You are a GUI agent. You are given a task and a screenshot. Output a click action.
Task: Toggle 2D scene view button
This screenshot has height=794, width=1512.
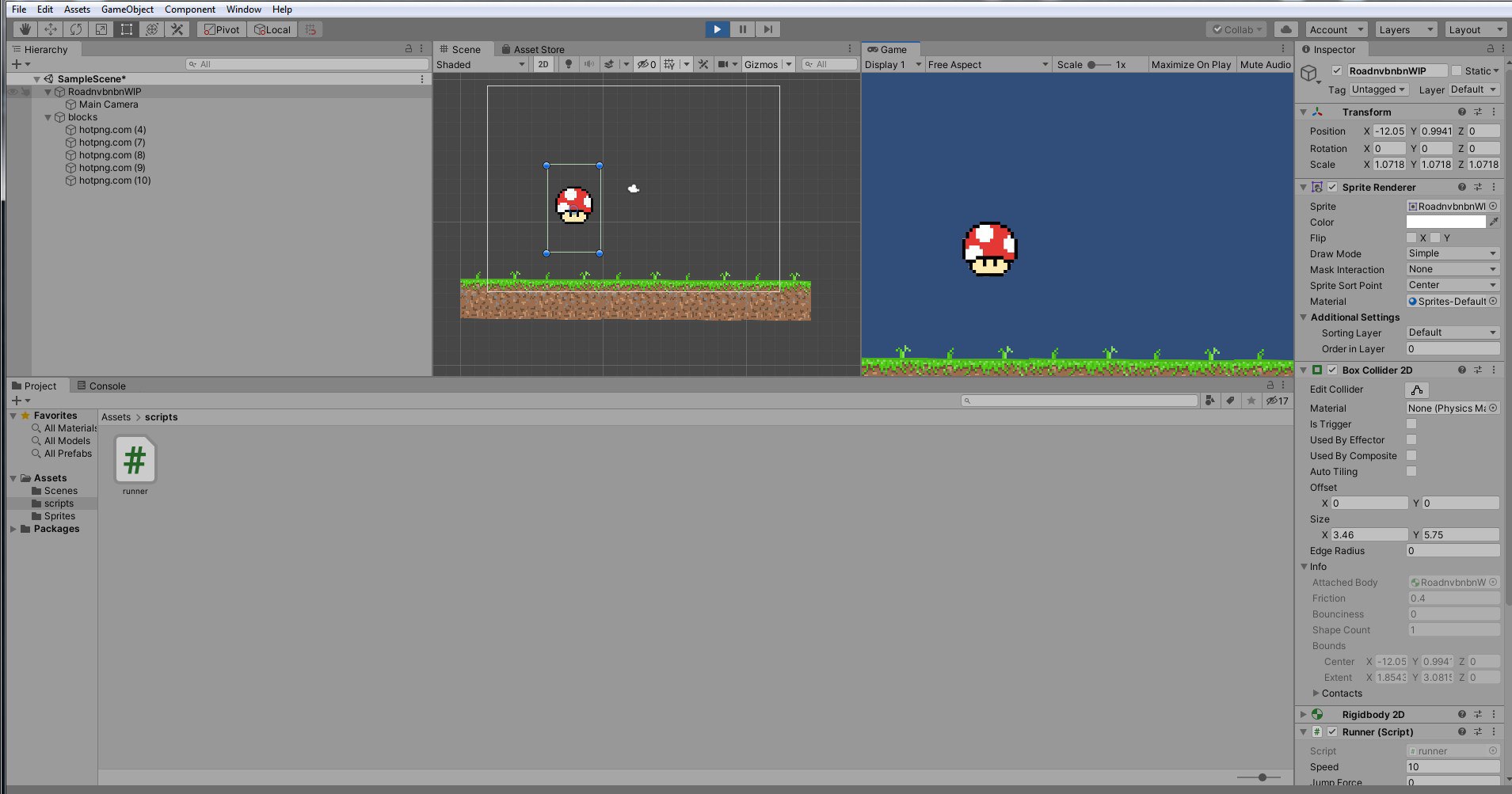(543, 64)
